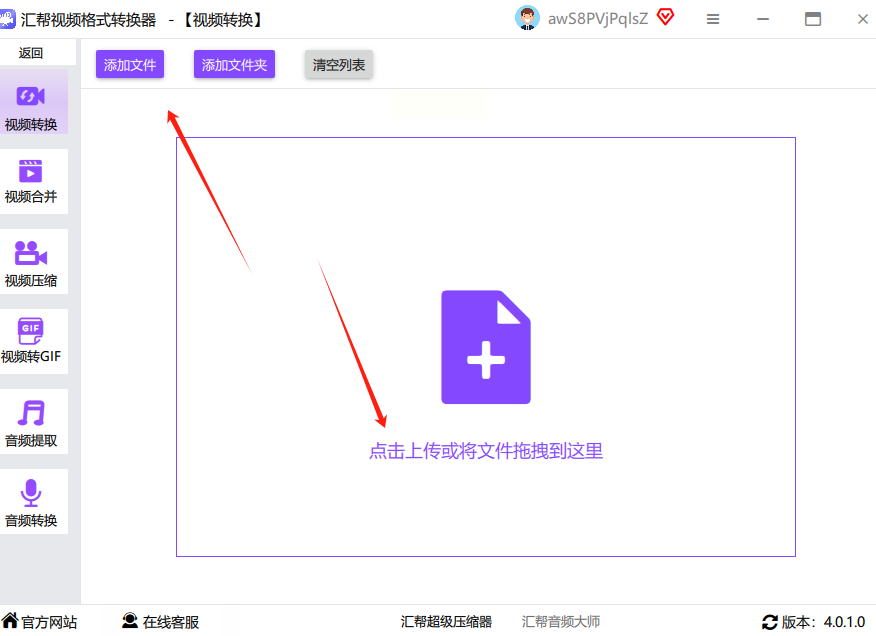Click the headset person icon for 在线客服
Viewport: 876px width, 636px height.
130,621
